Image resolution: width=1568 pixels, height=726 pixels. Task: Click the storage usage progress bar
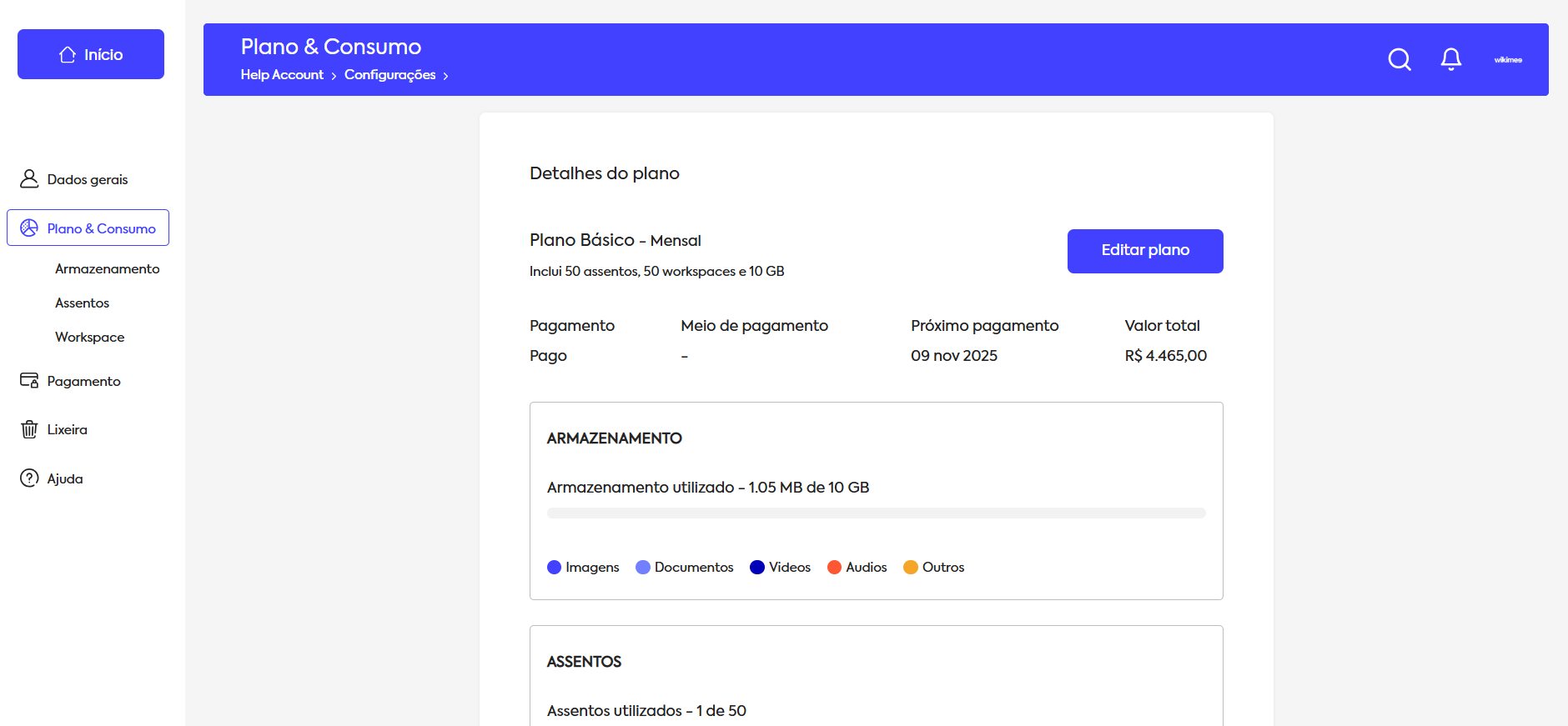pyautogui.click(x=876, y=513)
